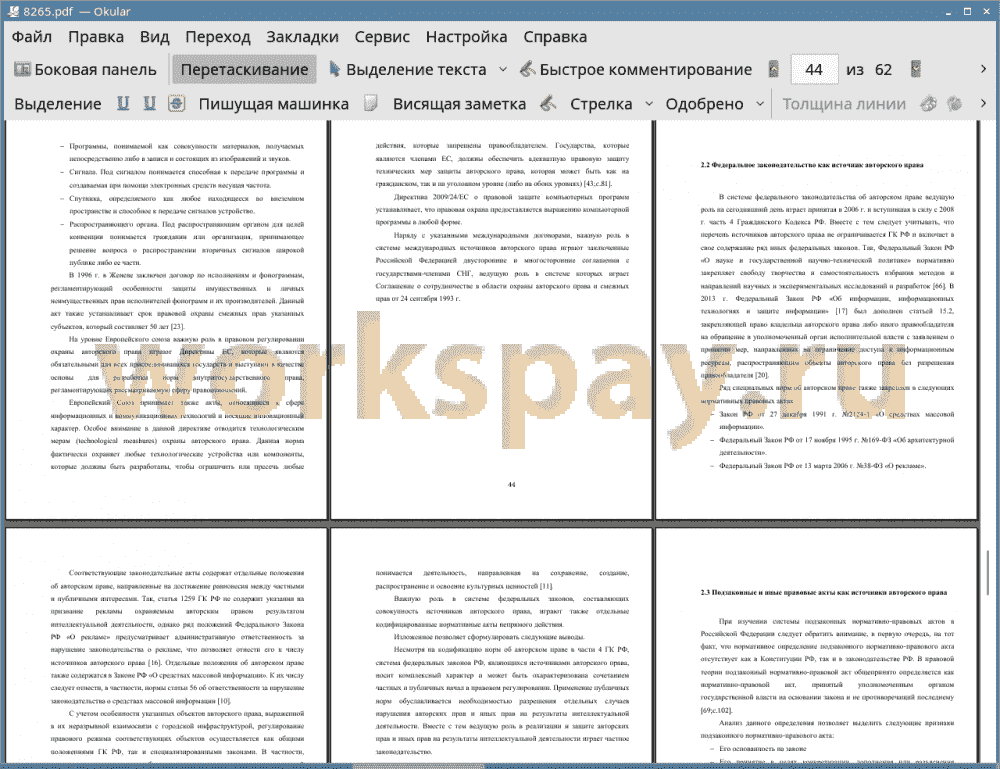Open the Закладки menu
Image resolution: width=1000 pixels, height=769 pixels.
[x=302, y=37]
